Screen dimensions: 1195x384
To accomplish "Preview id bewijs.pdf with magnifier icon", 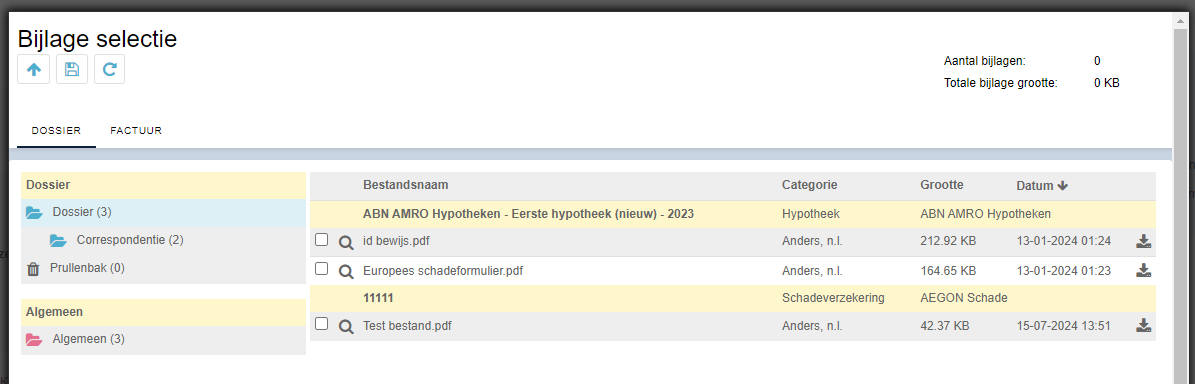I will click(x=346, y=242).
